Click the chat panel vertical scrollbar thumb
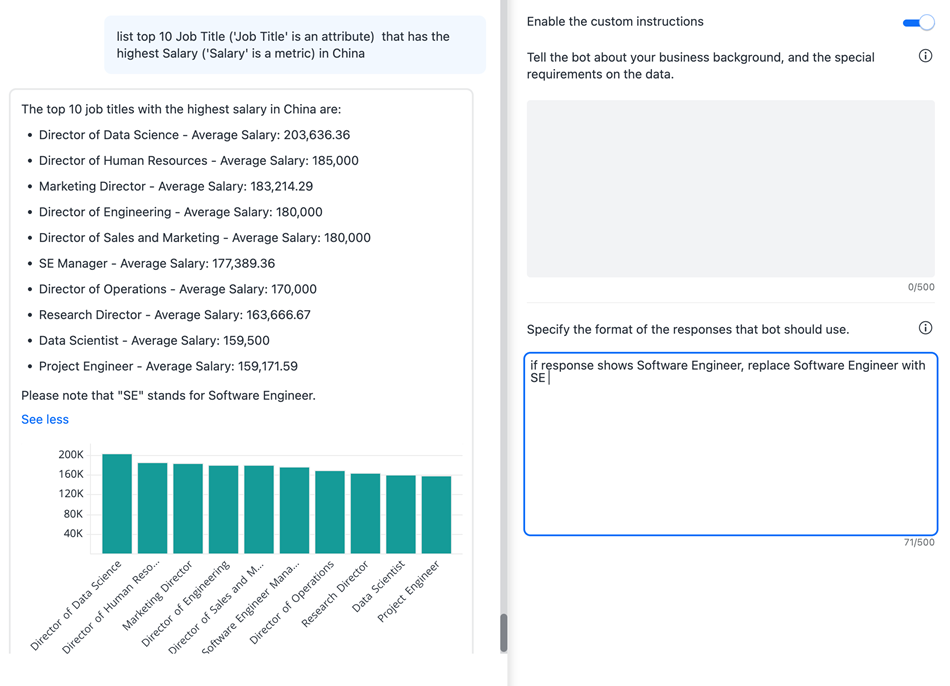950x686 pixels. coord(503,632)
